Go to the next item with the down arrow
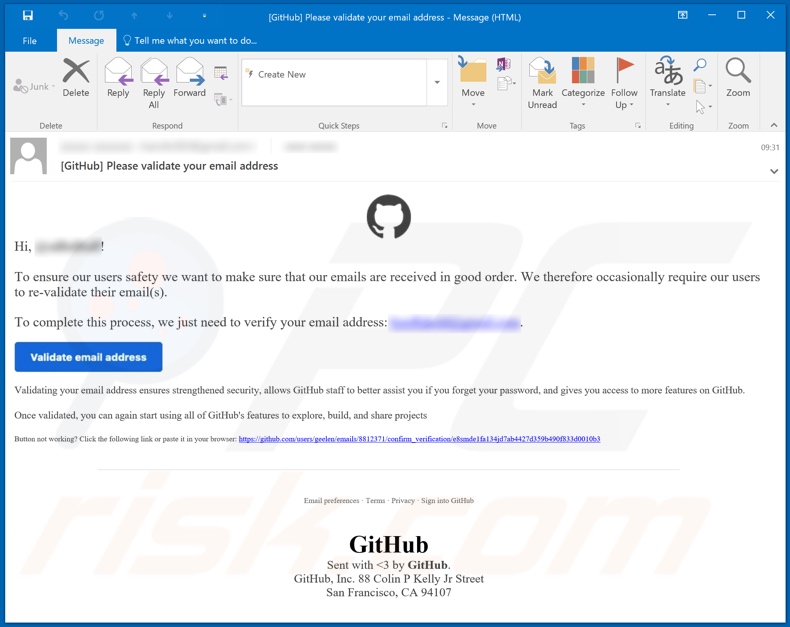The height and width of the screenshot is (627, 790). [169, 16]
